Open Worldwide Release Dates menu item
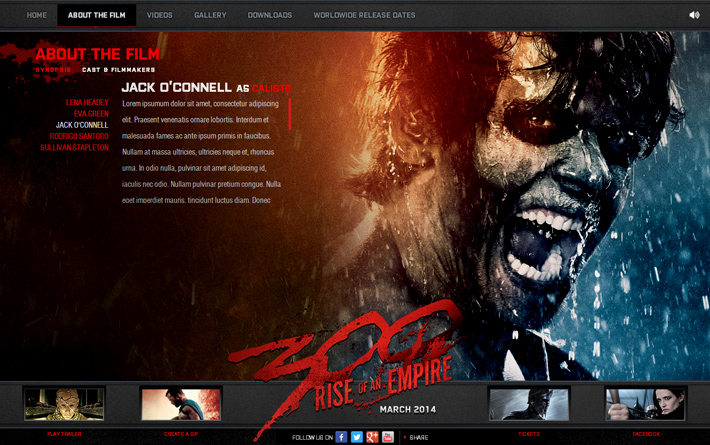710x445 pixels. (365, 15)
